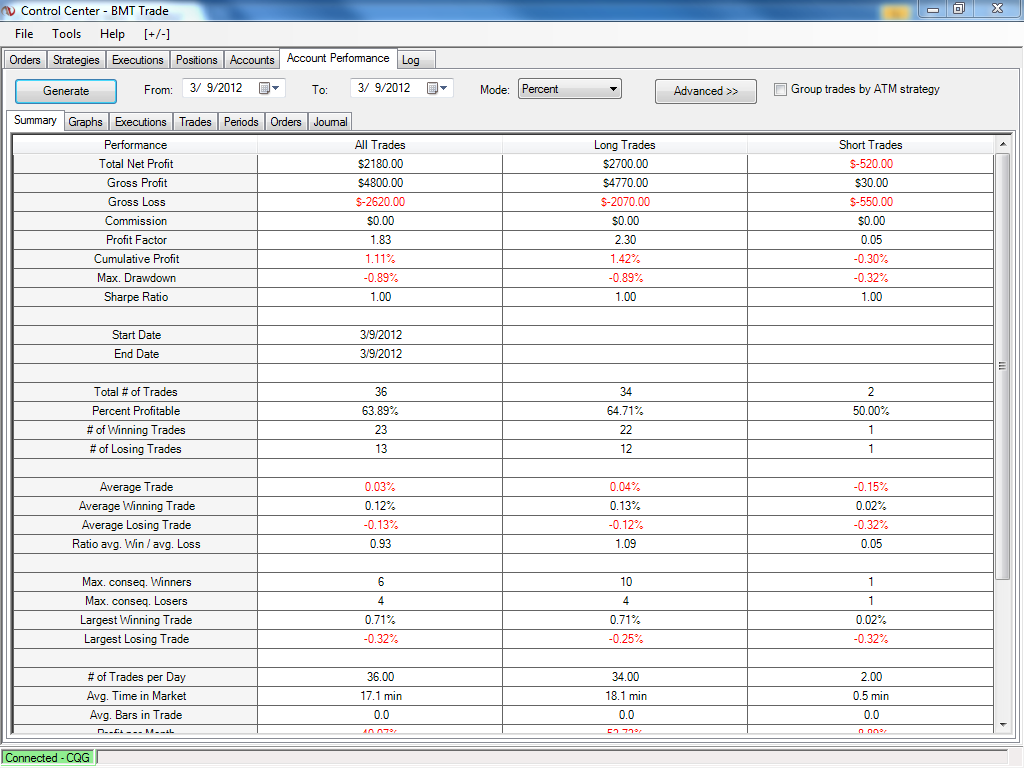Open the Trades sub-tab

[195, 121]
